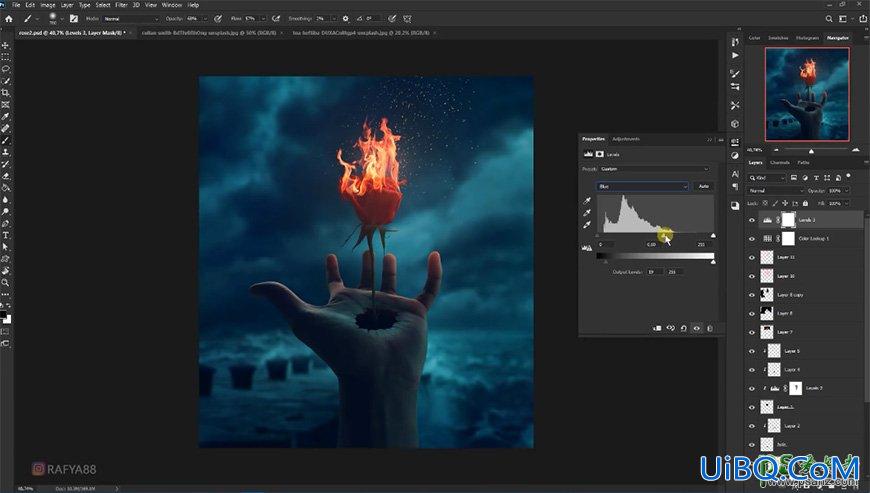Screen dimensions: 870x493
Task: Switch to the second open document tab
Action: [209, 33]
